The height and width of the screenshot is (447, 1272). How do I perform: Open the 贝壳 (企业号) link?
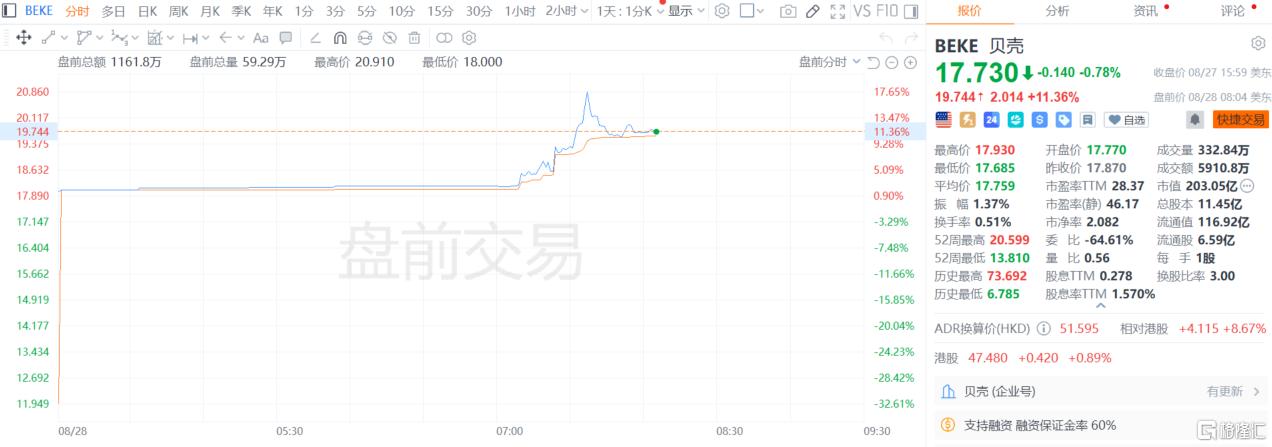1001,391
